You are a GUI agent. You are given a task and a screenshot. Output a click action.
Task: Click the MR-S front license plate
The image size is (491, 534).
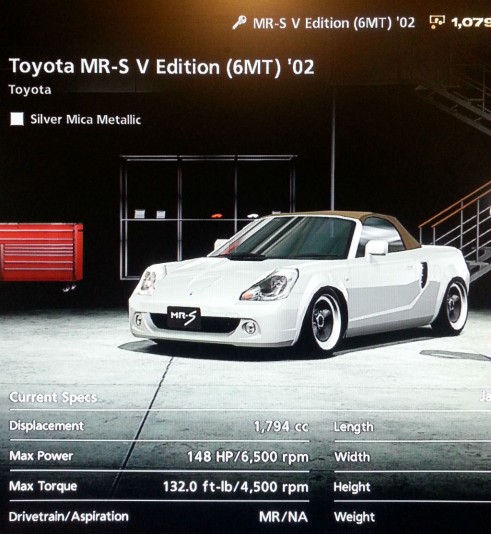click(x=184, y=317)
